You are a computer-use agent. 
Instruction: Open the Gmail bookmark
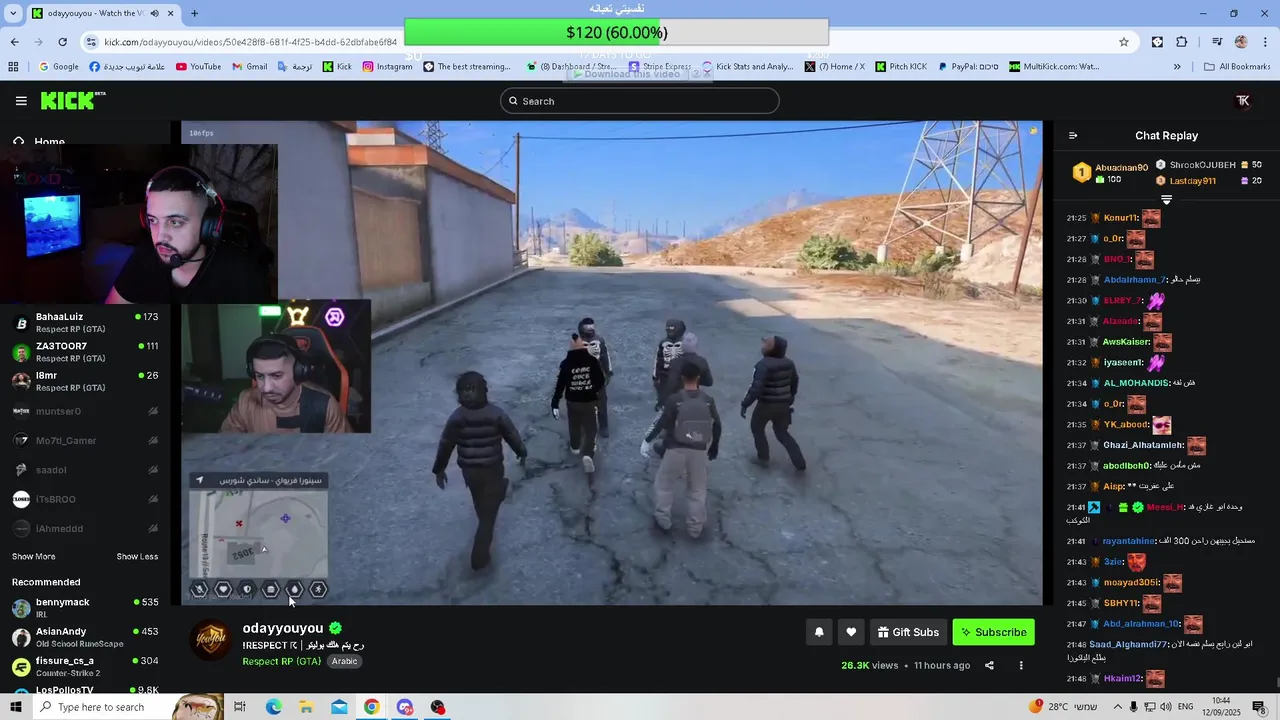[x=249, y=67]
